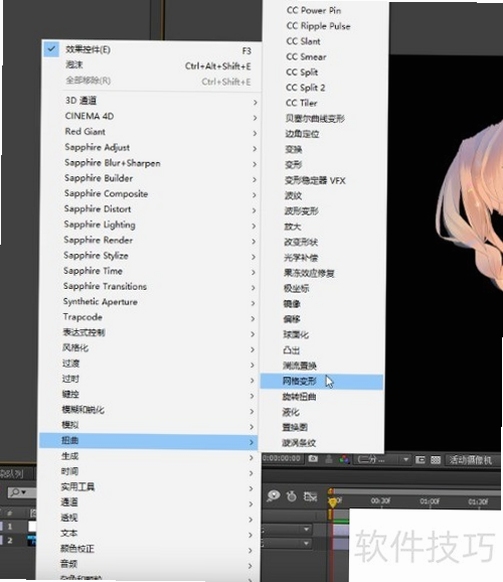Expand the Sapphire Adjust submenu
The height and width of the screenshot is (582, 503).
[x=161, y=147]
